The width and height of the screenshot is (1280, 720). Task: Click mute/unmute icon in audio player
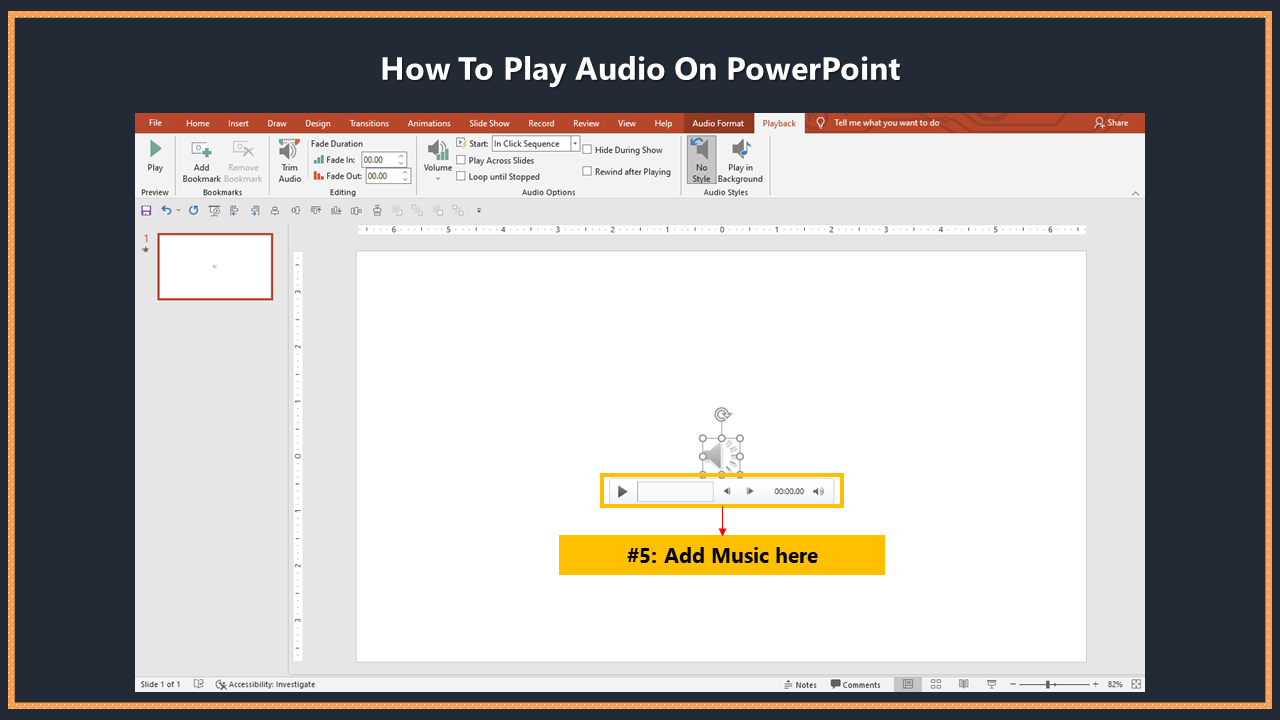[x=818, y=491]
